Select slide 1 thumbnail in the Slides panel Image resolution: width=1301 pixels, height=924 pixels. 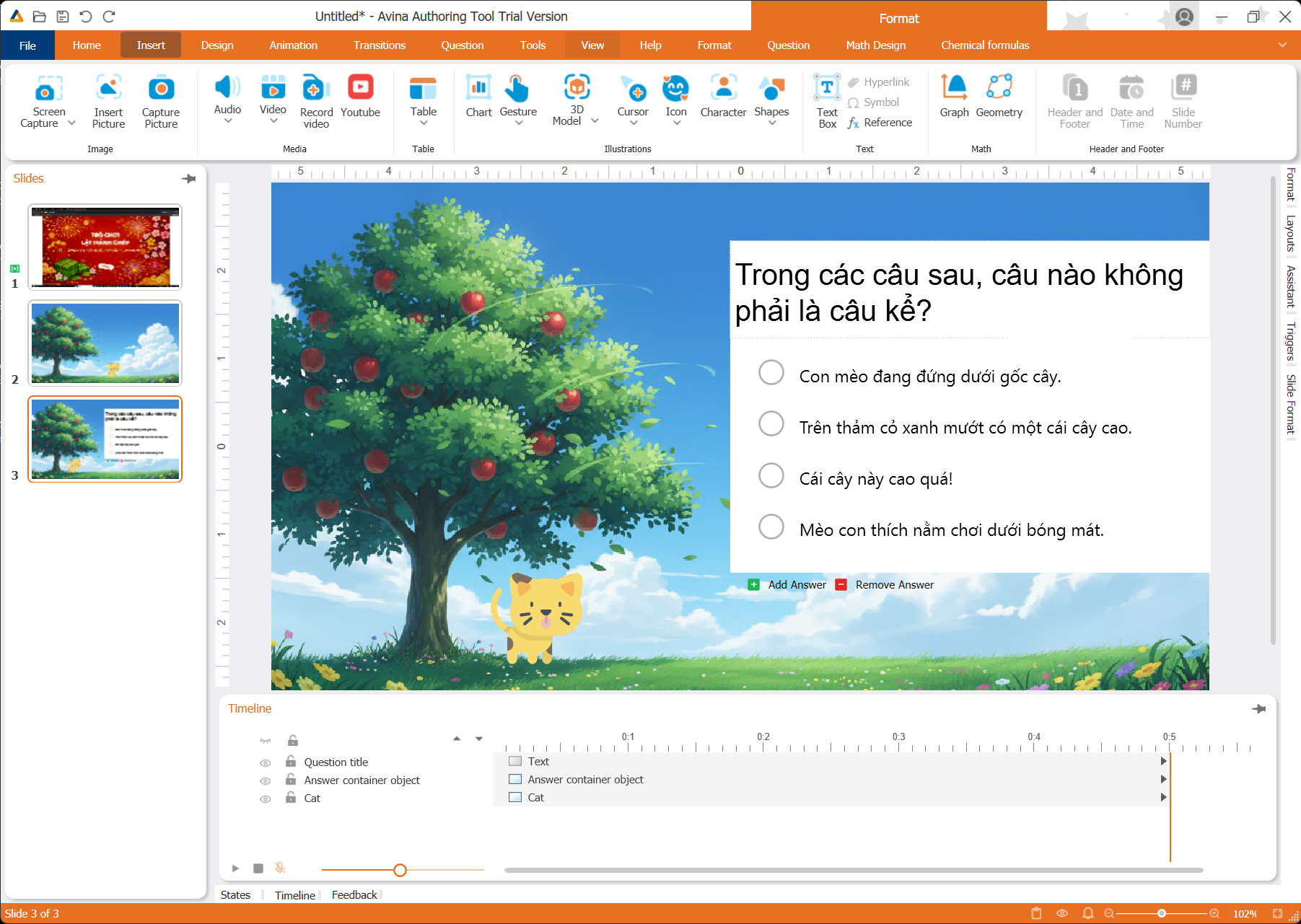105,247
